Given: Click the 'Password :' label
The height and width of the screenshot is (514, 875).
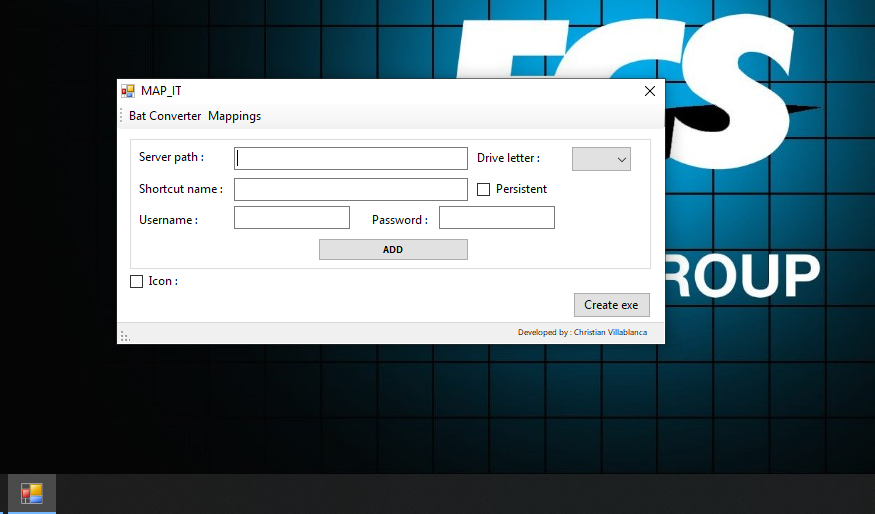Looking at the screenshot, I should (400, 220).
